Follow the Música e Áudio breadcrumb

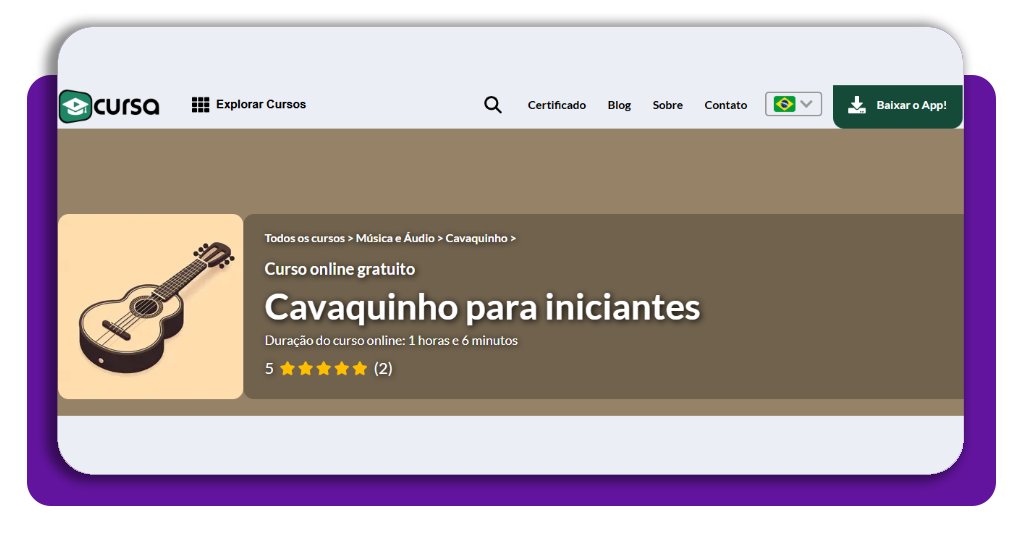(x=395, y=238)
